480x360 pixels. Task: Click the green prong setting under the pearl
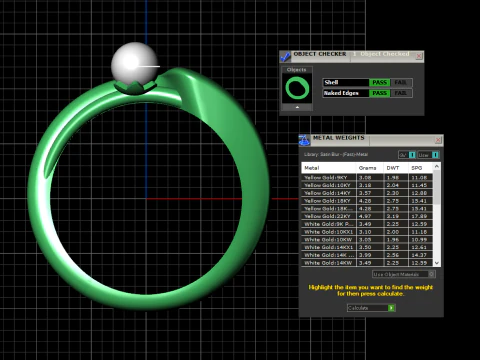pos(135,88)
